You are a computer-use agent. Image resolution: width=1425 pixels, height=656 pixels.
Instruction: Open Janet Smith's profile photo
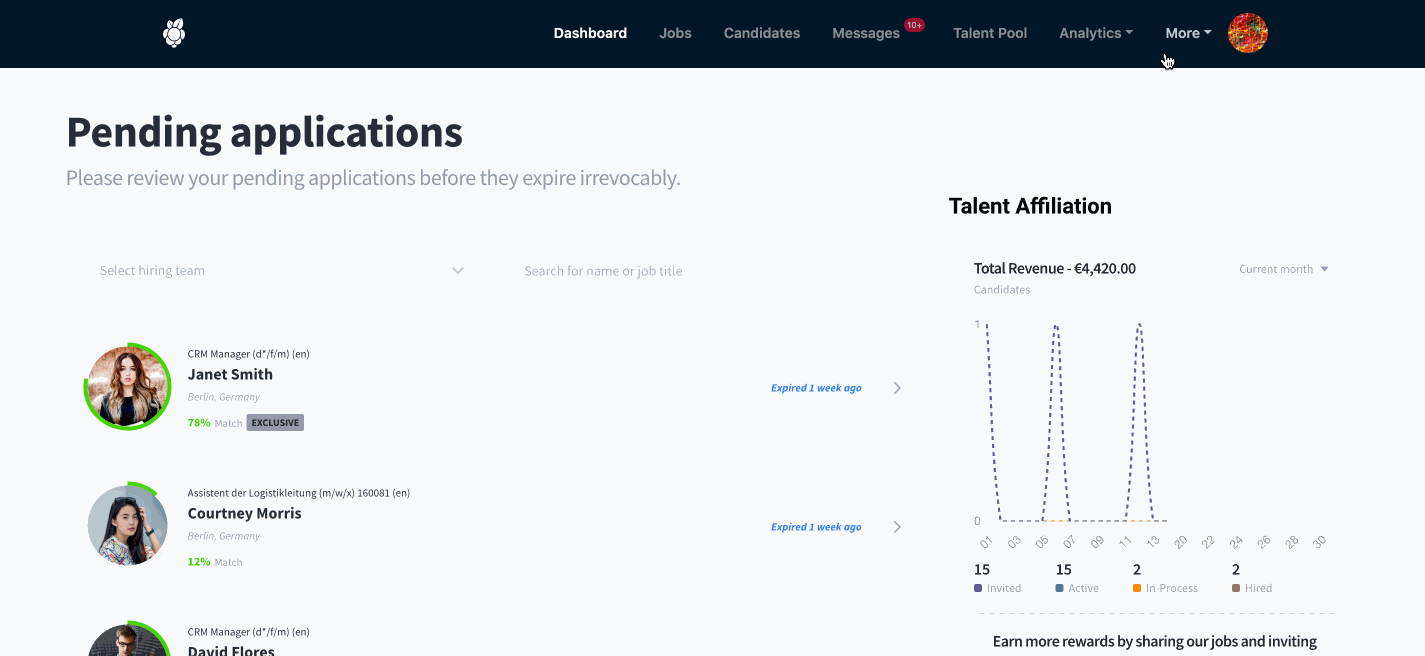127,387
